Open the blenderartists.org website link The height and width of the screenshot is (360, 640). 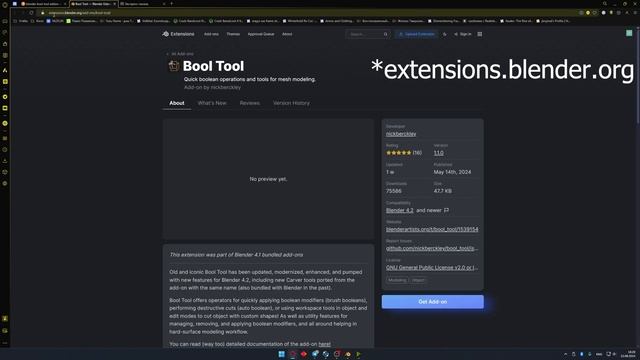[432, 229]
